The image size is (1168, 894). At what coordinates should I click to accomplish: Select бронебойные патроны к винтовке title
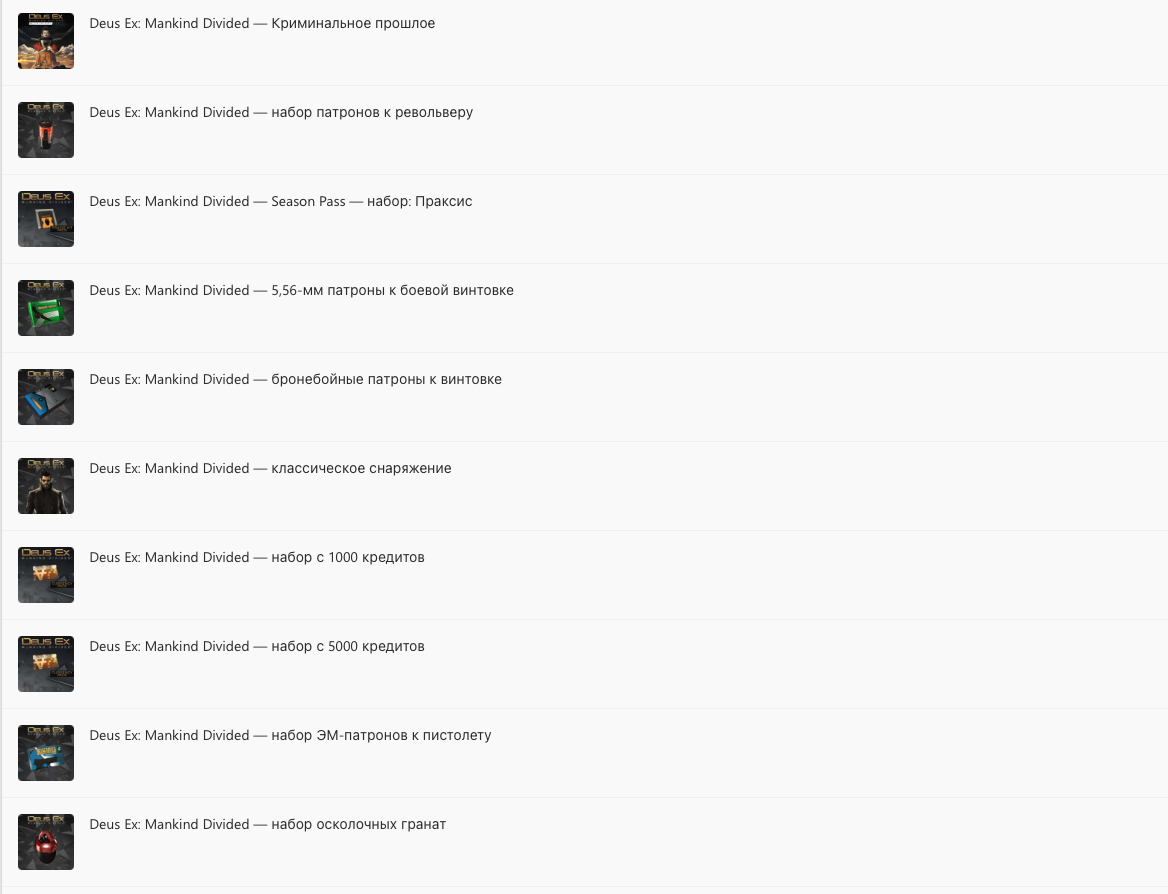[296, 379]
